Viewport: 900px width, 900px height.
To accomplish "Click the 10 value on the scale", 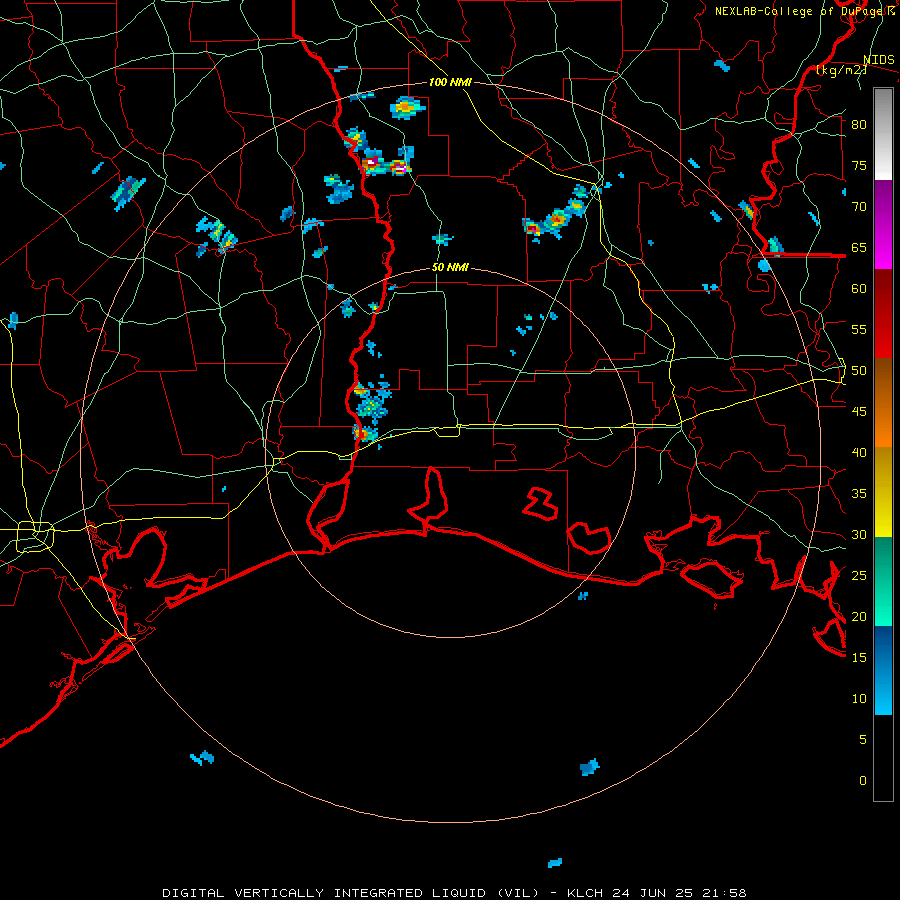I will [859, 699].
